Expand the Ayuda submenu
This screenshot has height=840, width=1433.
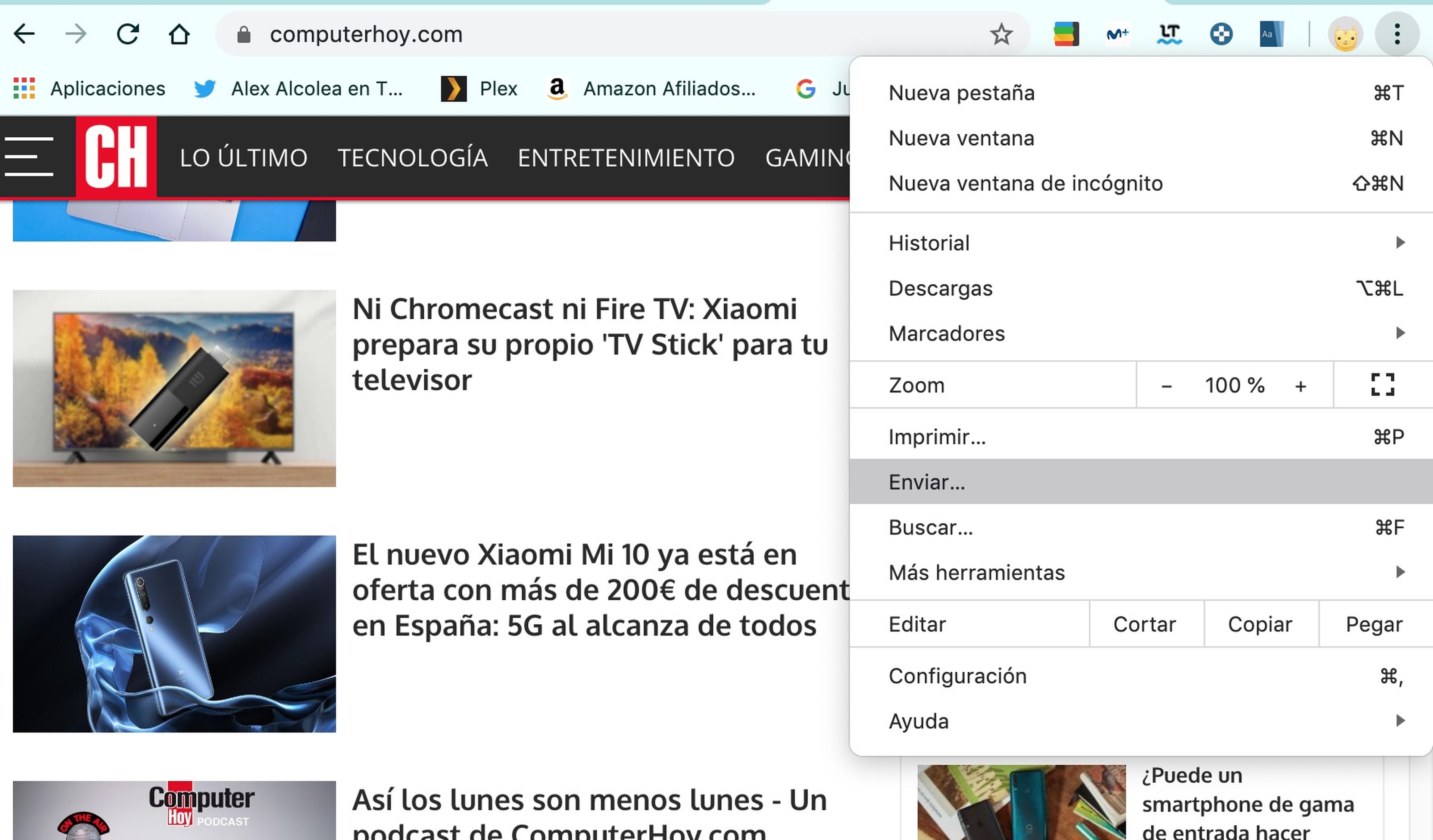[1141, 721]
